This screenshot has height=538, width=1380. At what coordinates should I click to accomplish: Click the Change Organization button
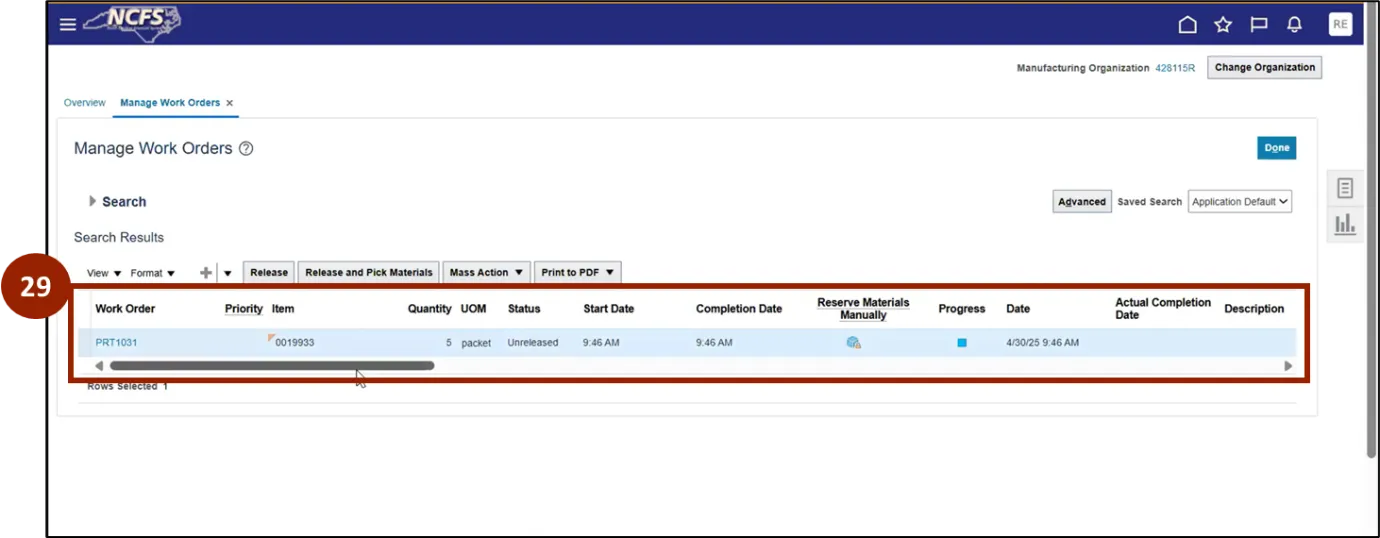click(1265, 68)
